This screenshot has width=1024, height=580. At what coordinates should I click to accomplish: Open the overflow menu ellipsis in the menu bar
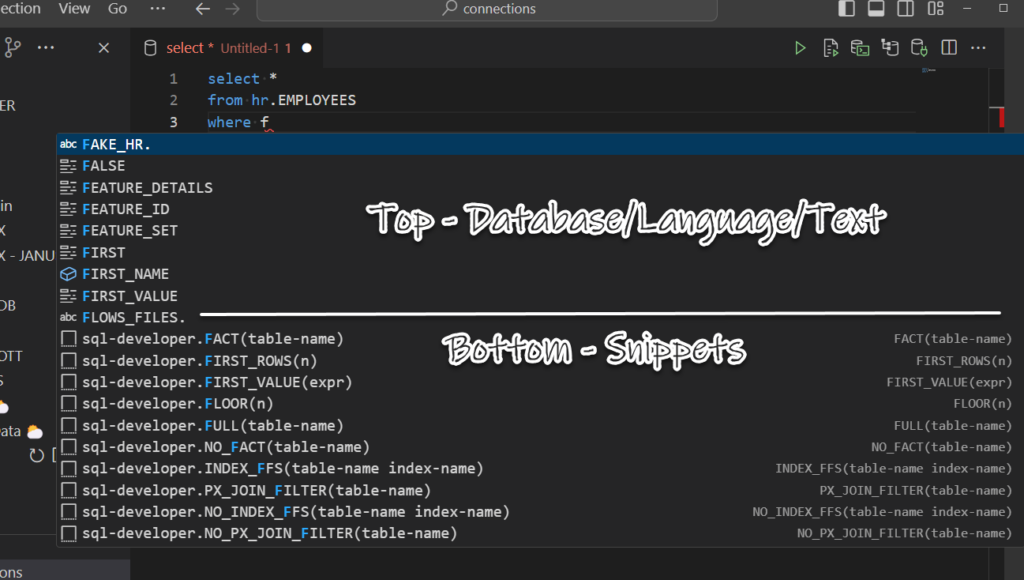pos(157,8)
